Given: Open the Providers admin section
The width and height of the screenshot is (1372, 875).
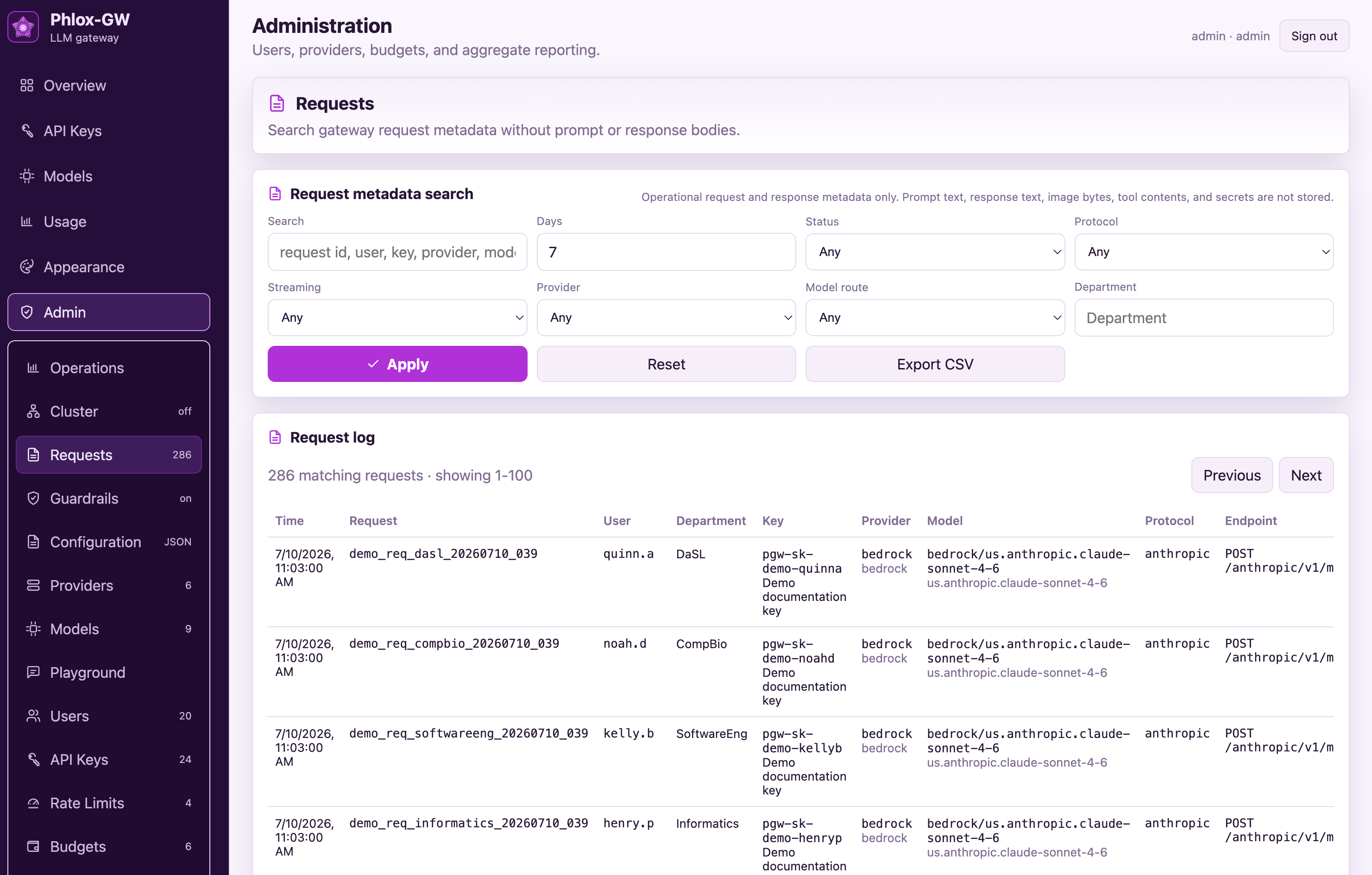Looking at the screenshot, I should (109, 585).
